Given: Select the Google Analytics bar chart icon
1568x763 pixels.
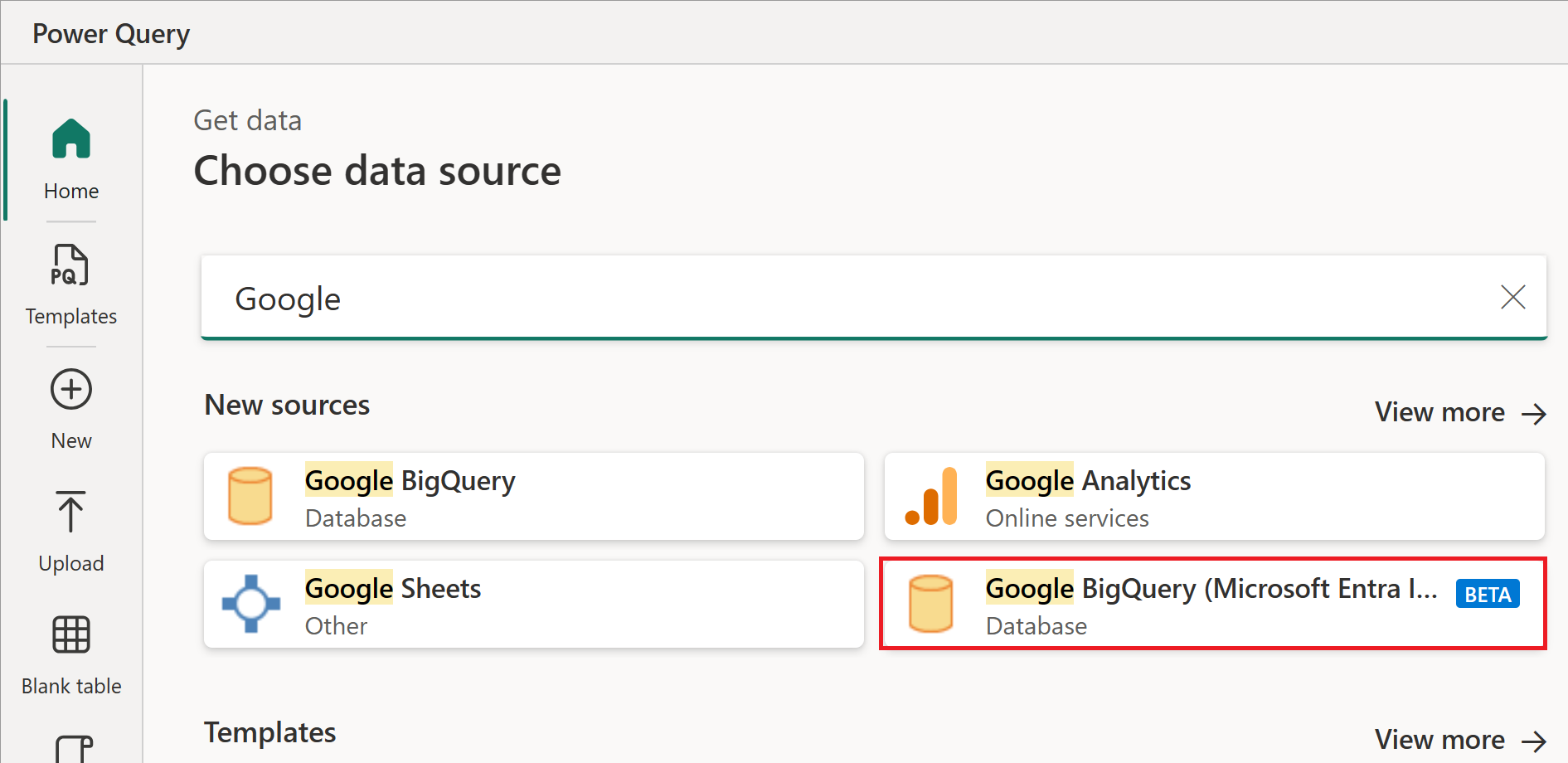Looking at the screenshot, I should [931, 496].
